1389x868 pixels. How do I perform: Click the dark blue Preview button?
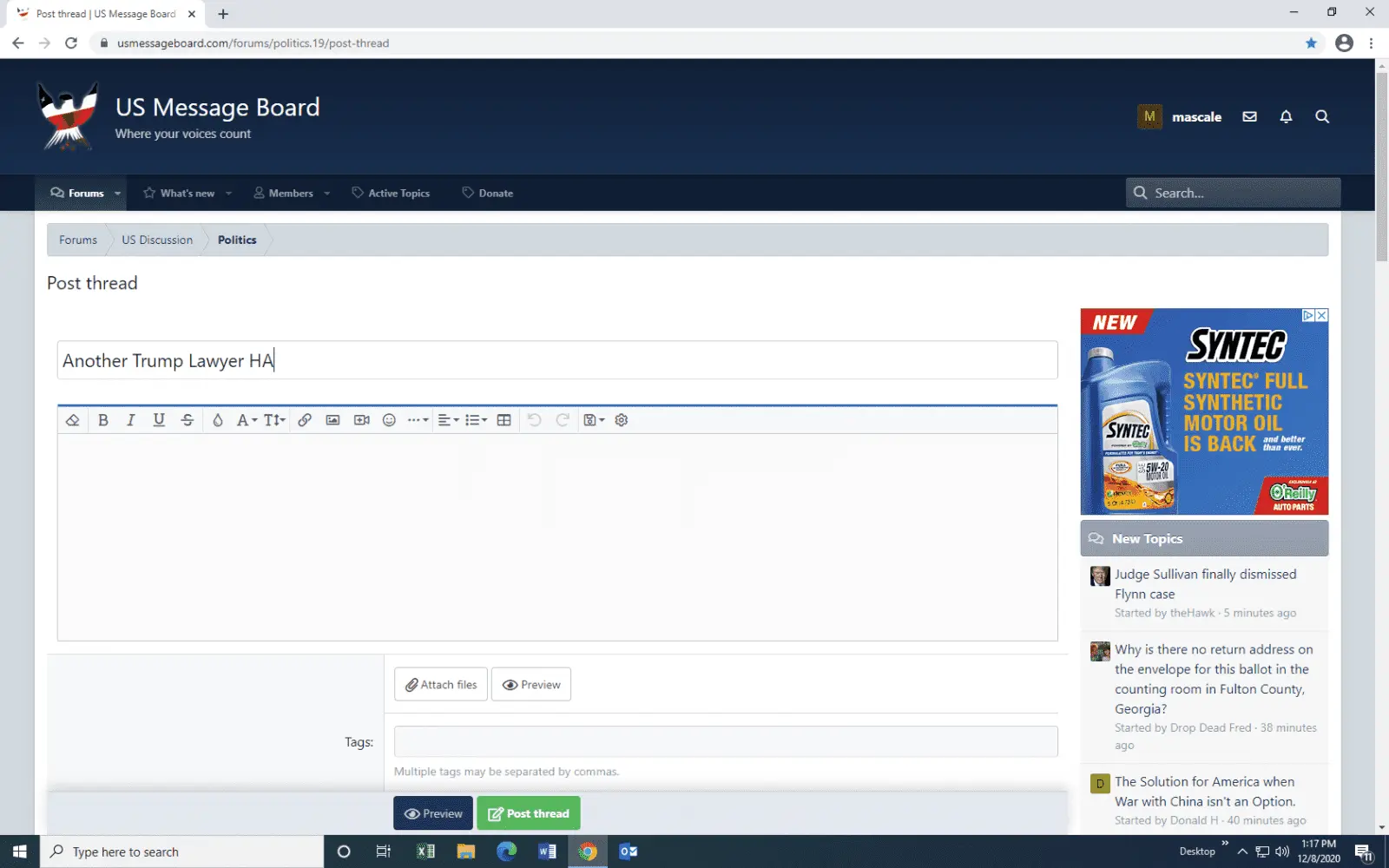click(x=433, y=813)
